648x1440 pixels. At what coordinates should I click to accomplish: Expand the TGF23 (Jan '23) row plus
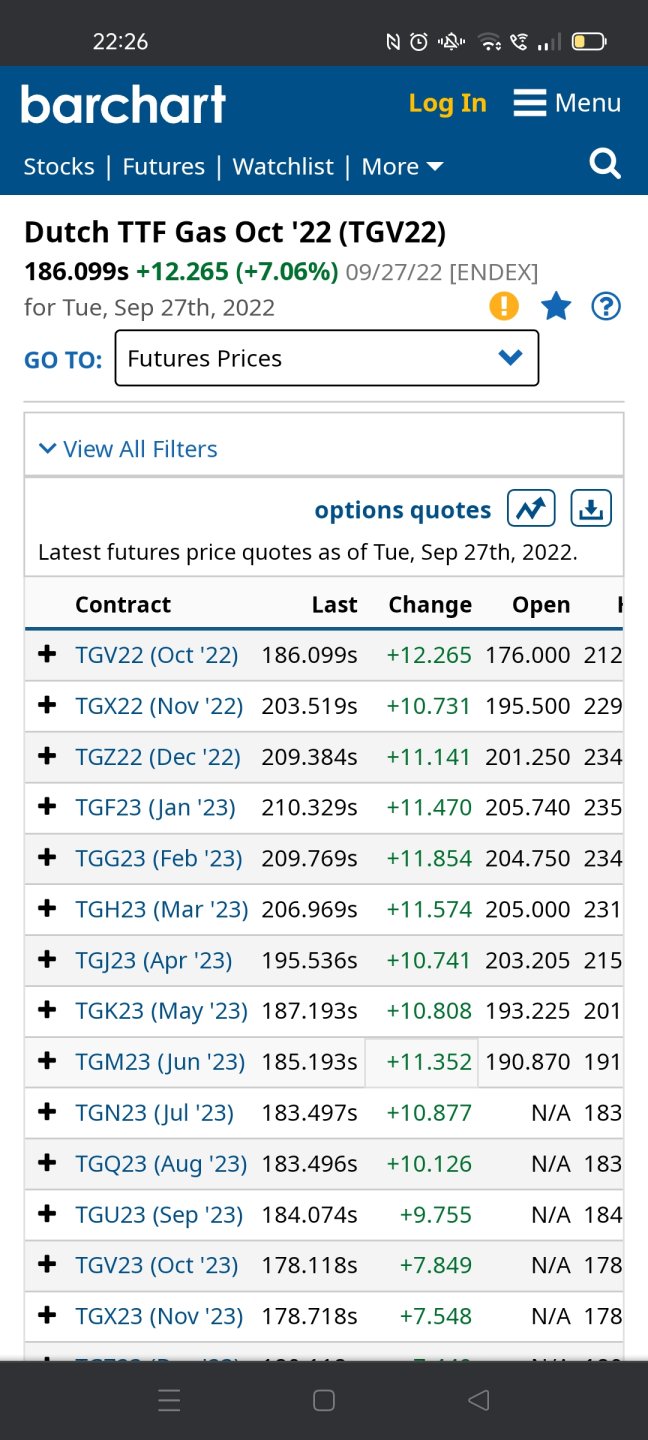(47, 807)
